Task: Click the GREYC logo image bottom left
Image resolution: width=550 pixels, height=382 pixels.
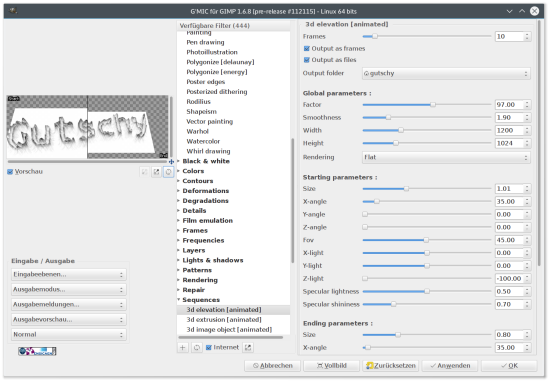Action: pyautogui.click(x=37, y=351)
